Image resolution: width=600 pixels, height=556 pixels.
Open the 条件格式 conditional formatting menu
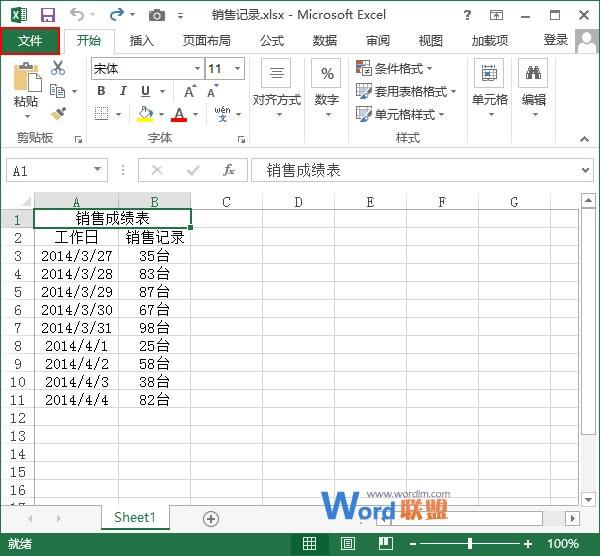click(394, 68)
